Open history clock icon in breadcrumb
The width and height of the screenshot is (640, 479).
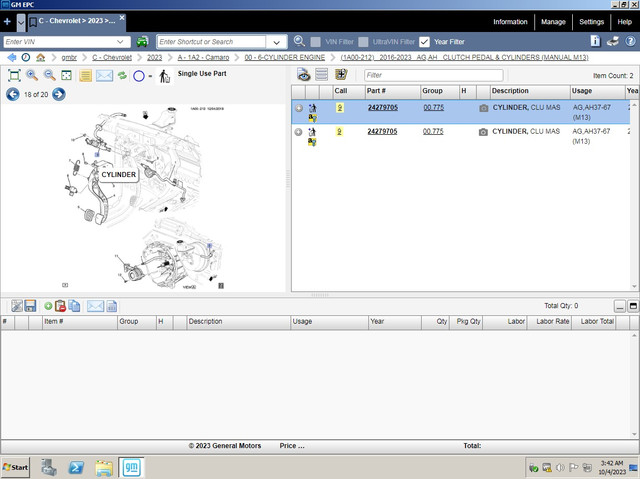pyautogui.click(x=26, y=58)
